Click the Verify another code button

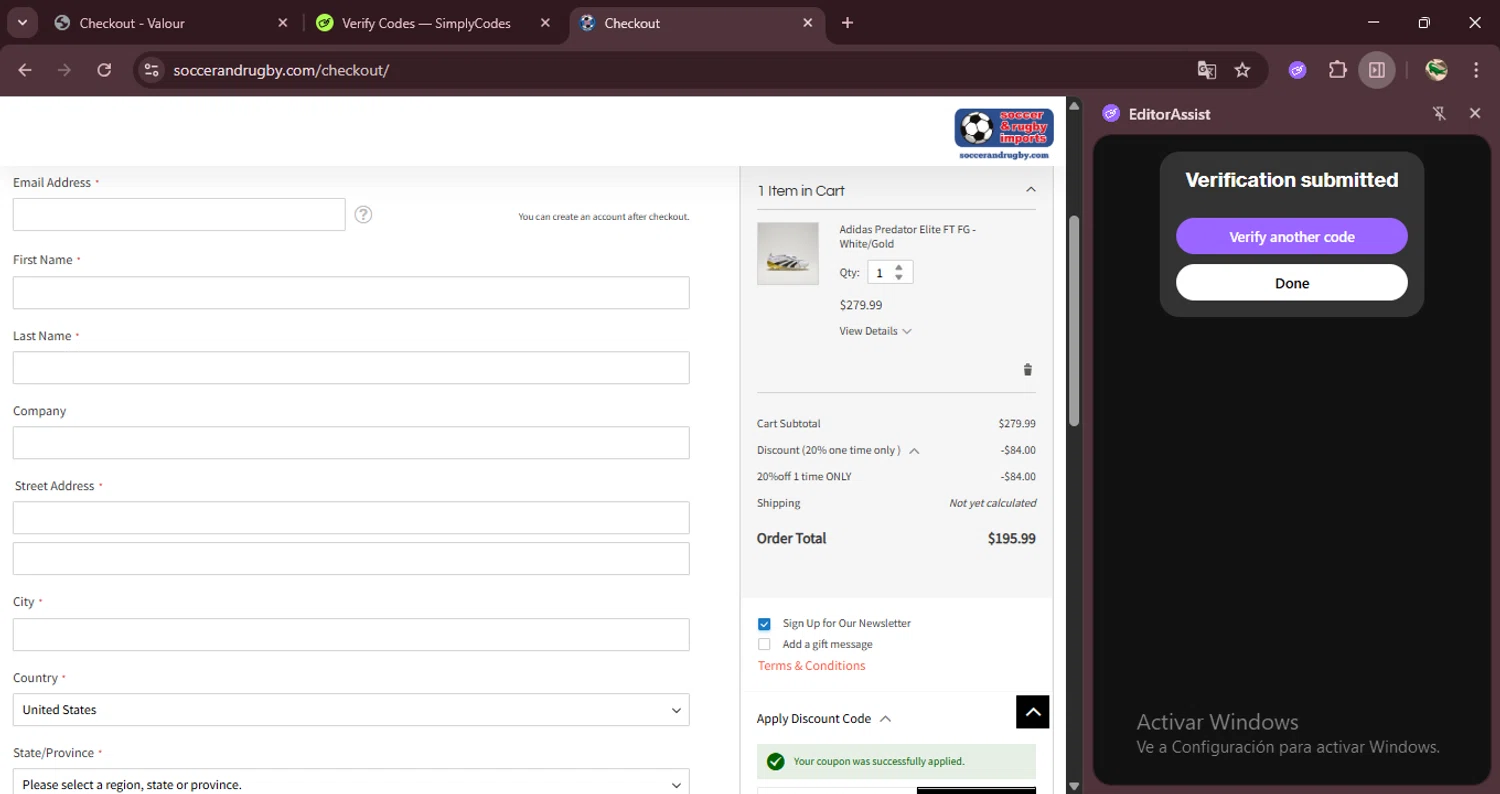click(1291, 237)
